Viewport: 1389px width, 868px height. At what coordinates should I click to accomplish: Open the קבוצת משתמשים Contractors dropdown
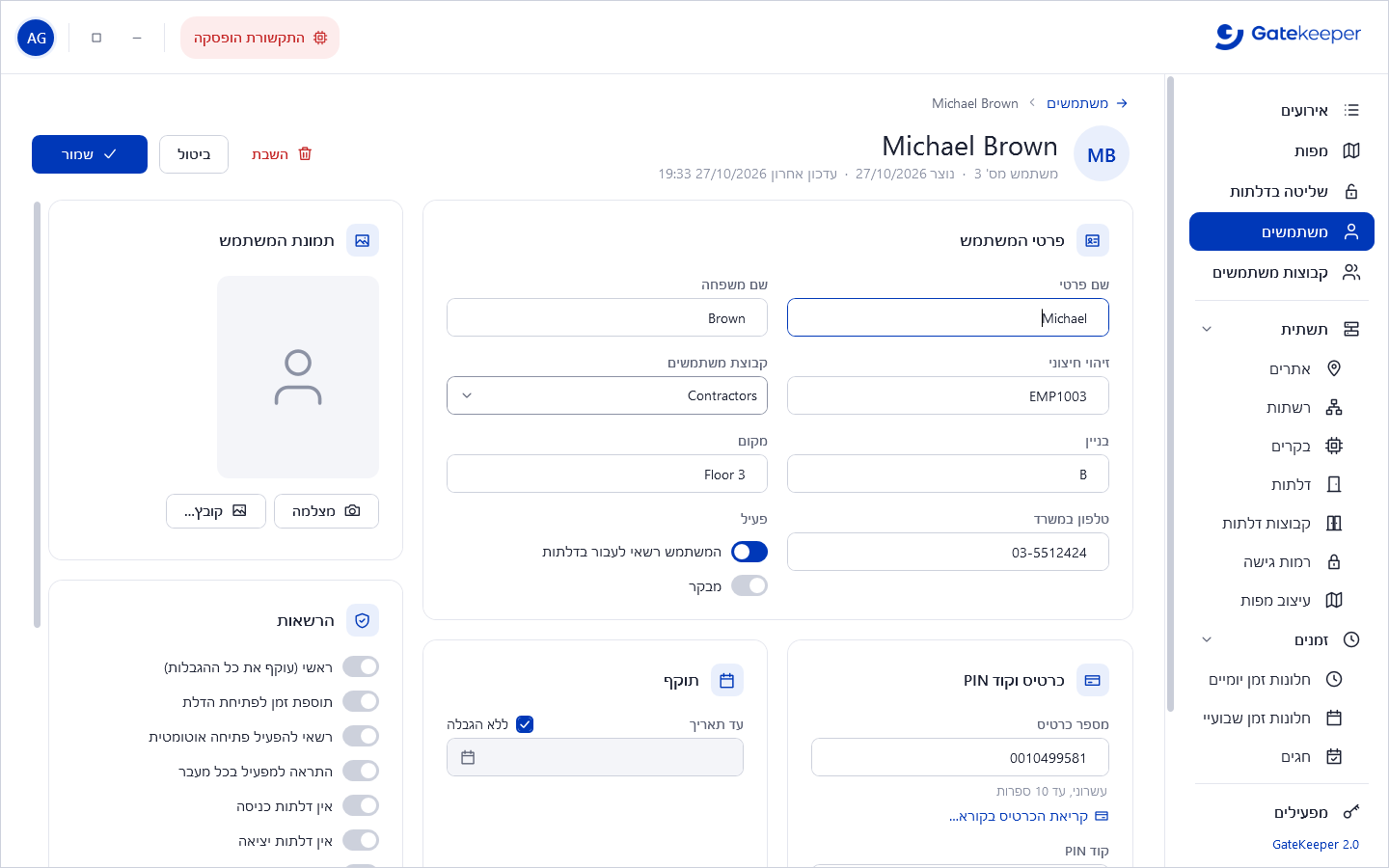pos(607,395)
